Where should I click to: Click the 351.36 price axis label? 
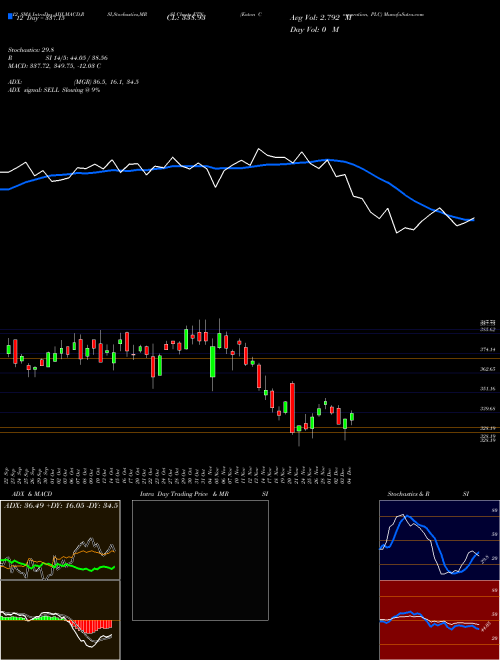click(488, 389)
